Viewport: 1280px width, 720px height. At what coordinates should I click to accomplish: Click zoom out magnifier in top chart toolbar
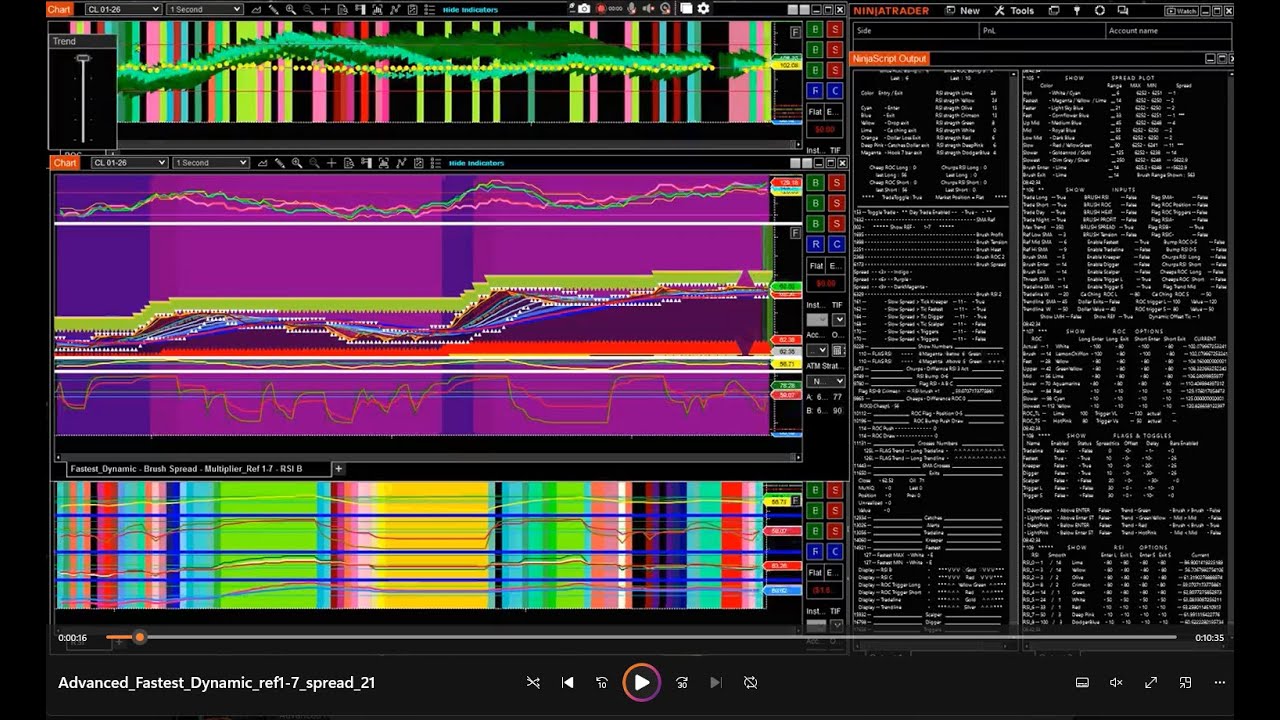tap(308, 9)
